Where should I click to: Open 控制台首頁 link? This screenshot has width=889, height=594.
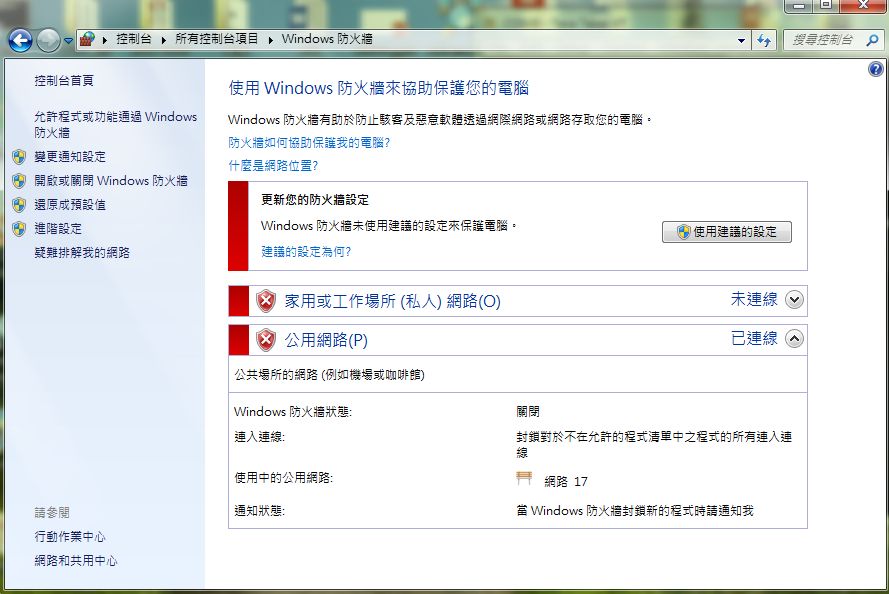64,80
